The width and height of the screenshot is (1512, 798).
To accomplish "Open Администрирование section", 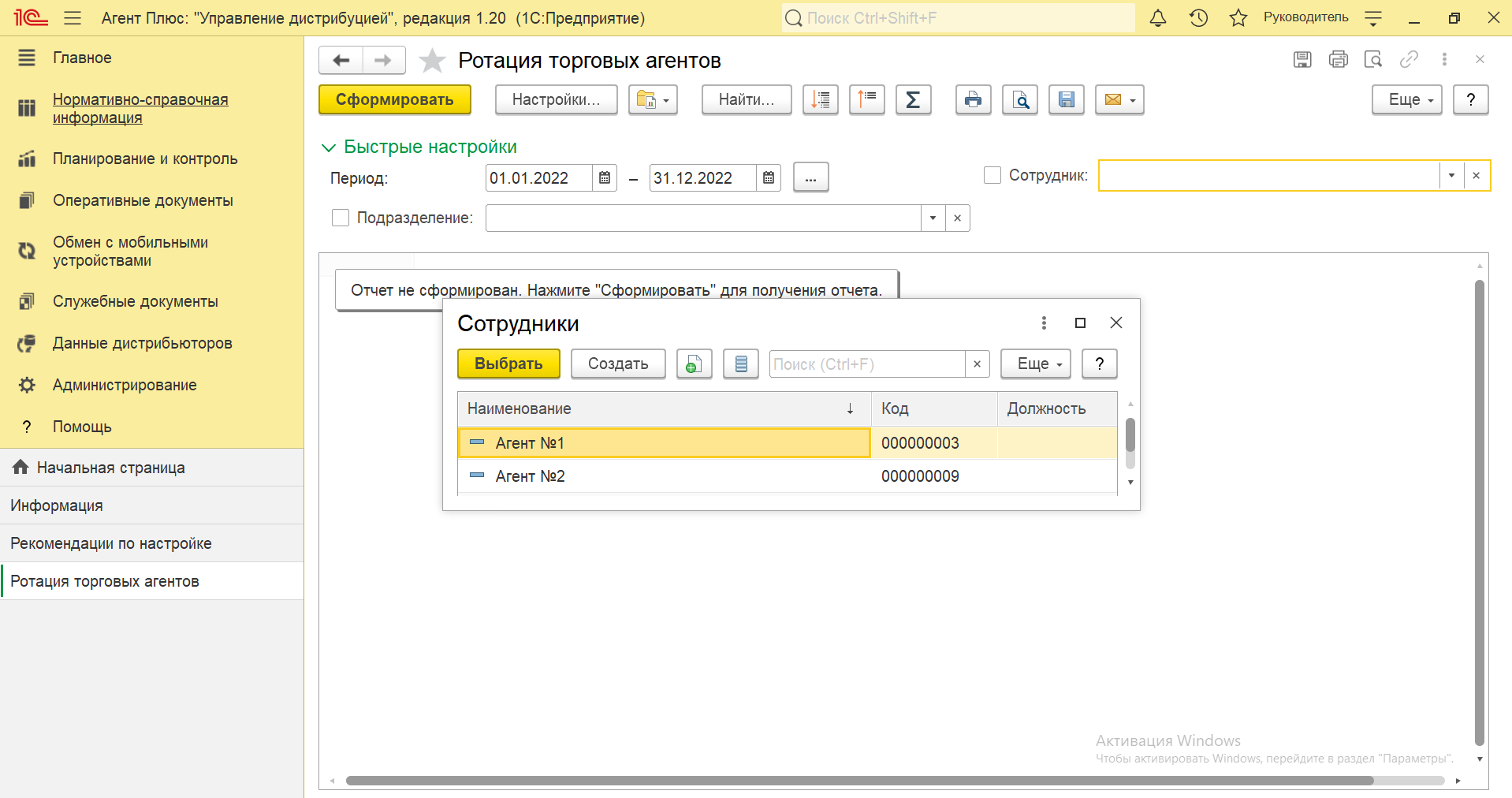I will (x=125, y=385).
